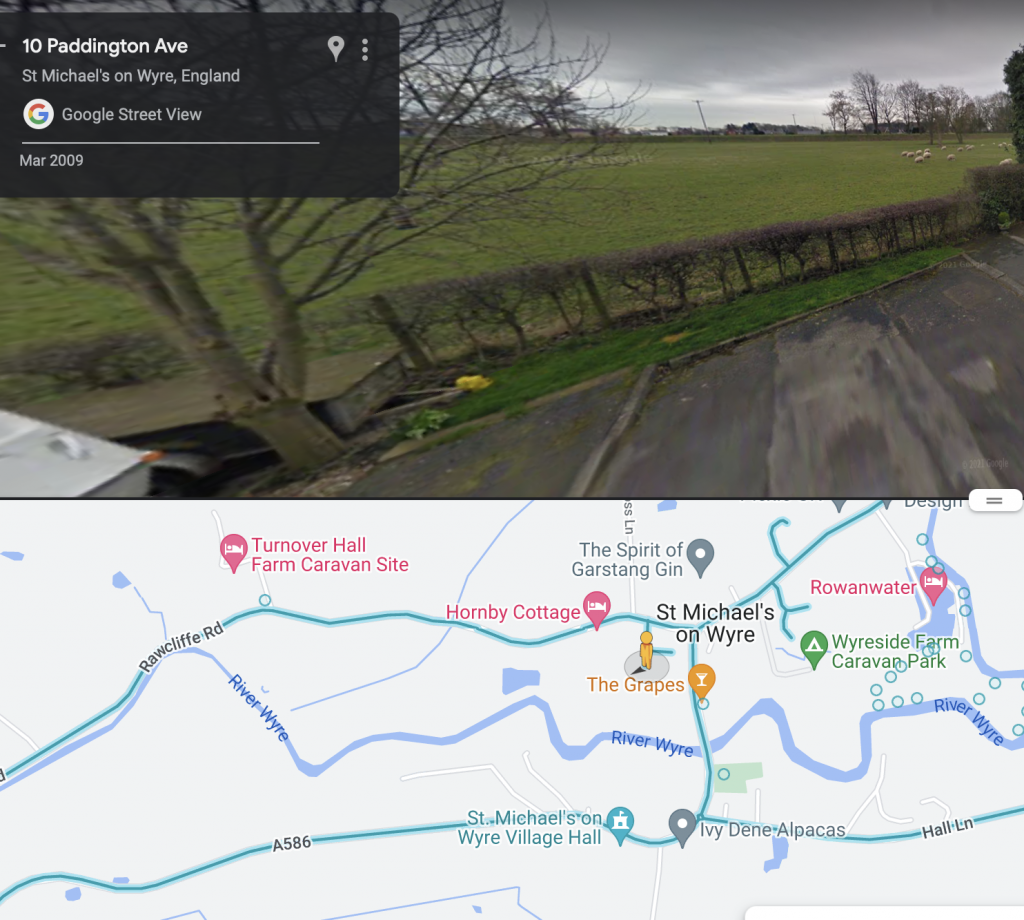The image size is (1024, 920).
Task: Click the A586 road label
Action: tap(291, 844)
